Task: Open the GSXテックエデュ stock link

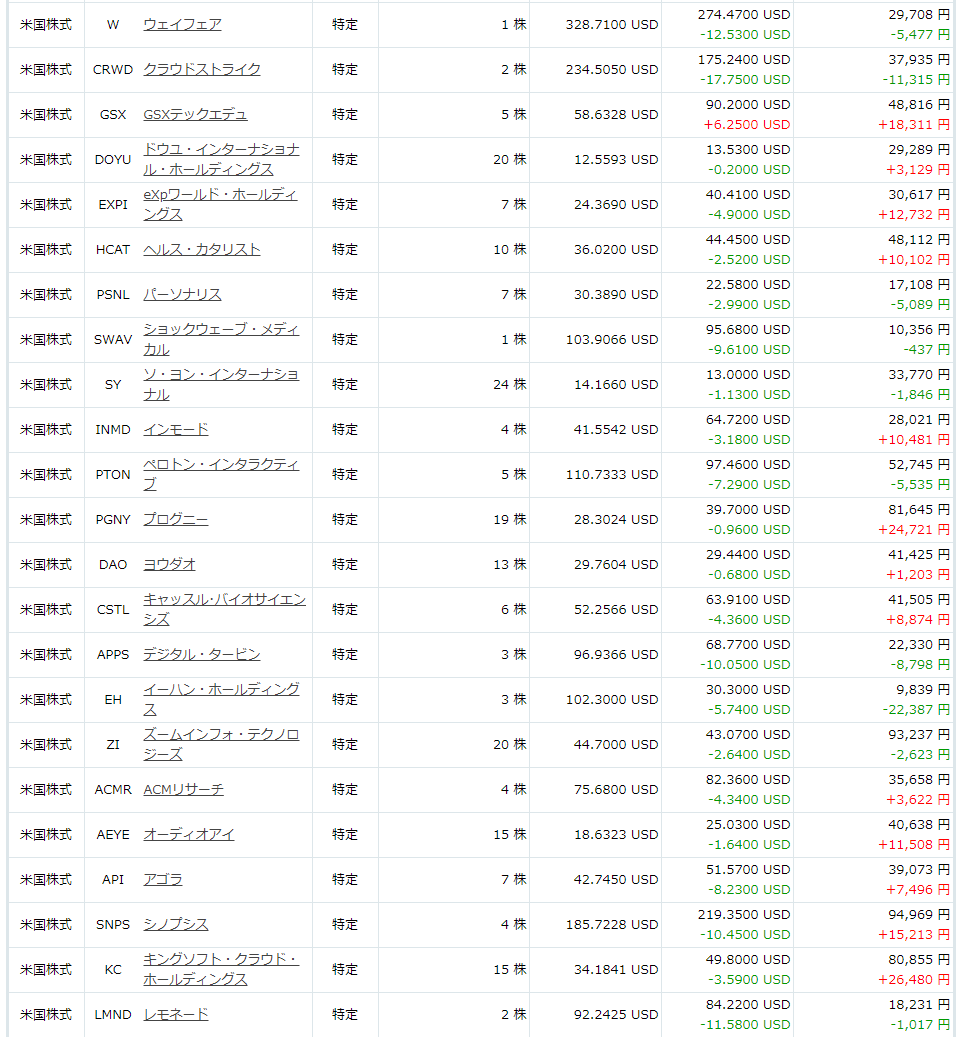Action: coord(195,114)
